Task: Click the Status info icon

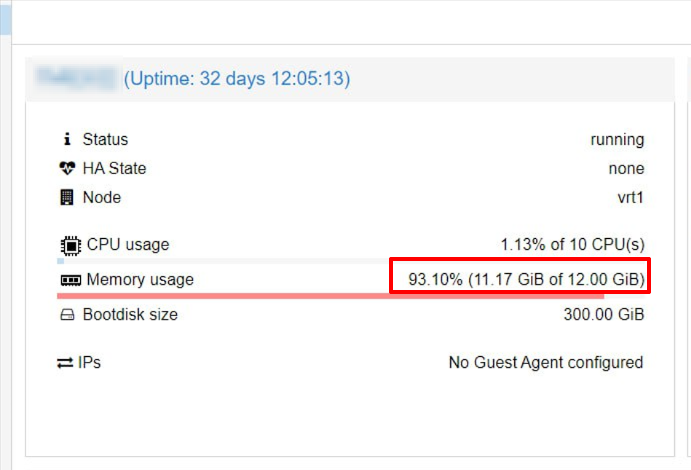Action: [x=67, y=139]
